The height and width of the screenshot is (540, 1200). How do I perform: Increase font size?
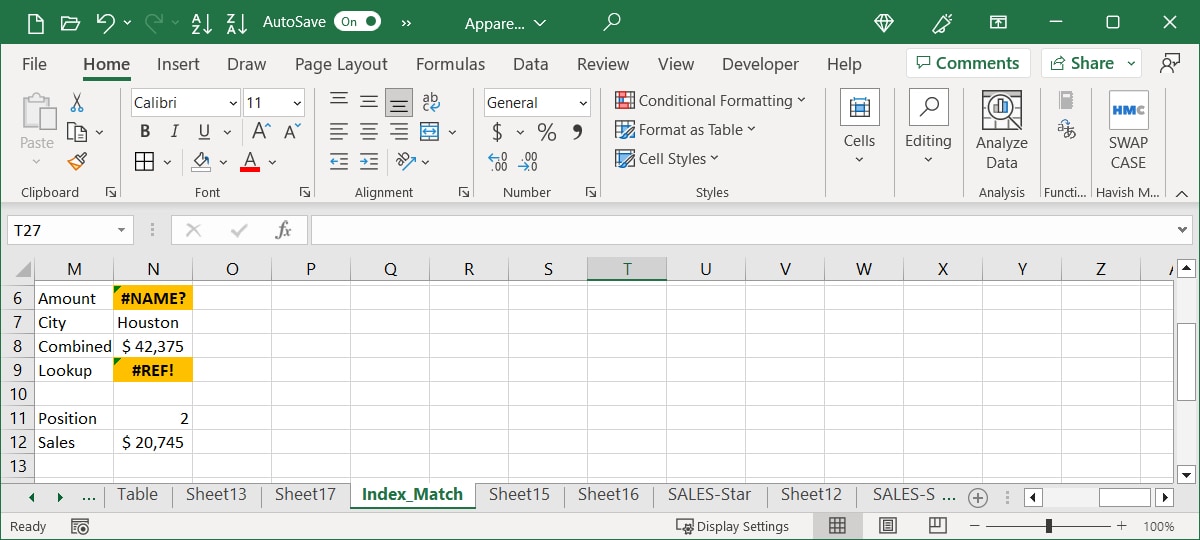coord(259,132)
